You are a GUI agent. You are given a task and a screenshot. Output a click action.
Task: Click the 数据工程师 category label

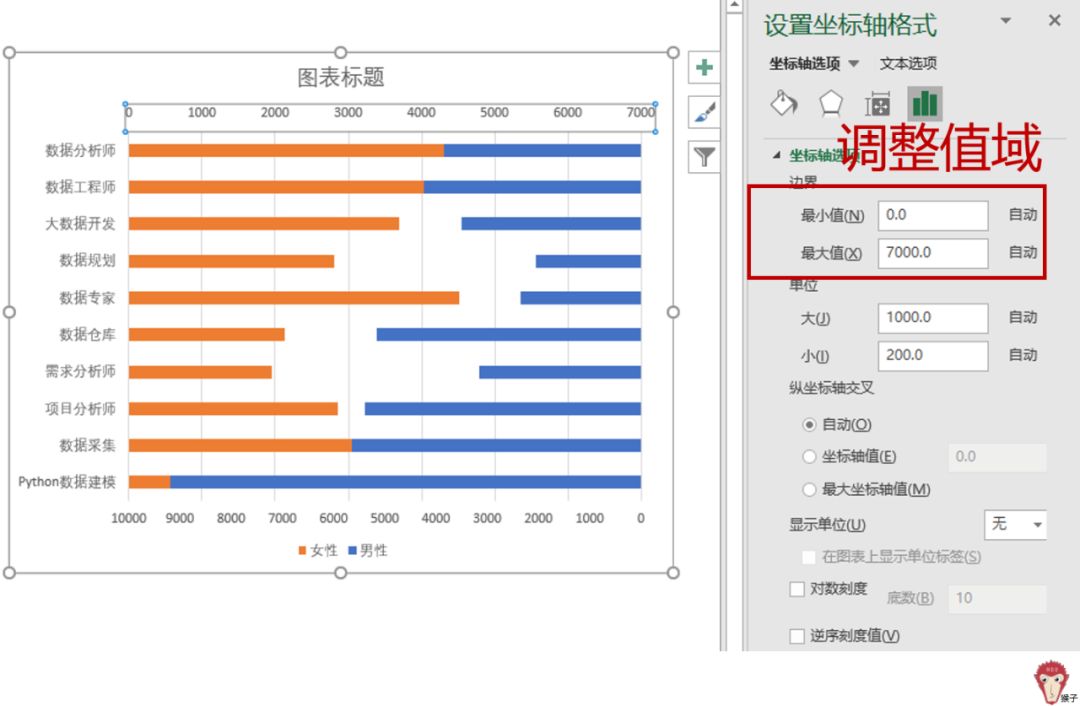(x=80, y=187)
